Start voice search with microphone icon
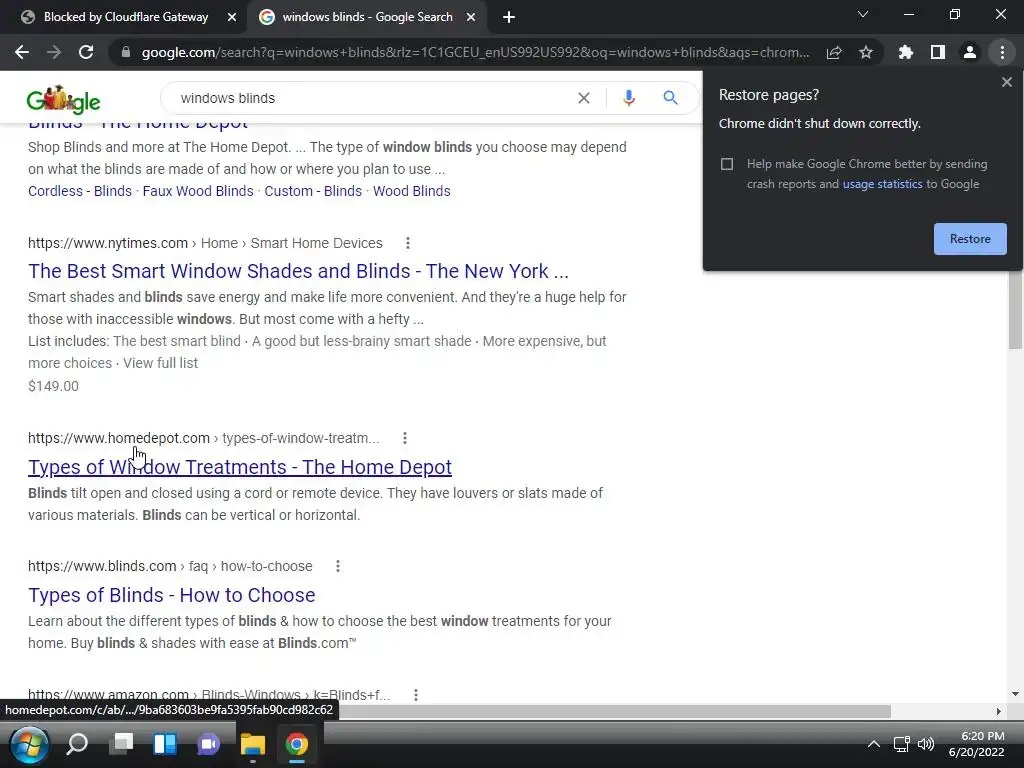This screenshot has height=768, width=1024. click(628, 98)
